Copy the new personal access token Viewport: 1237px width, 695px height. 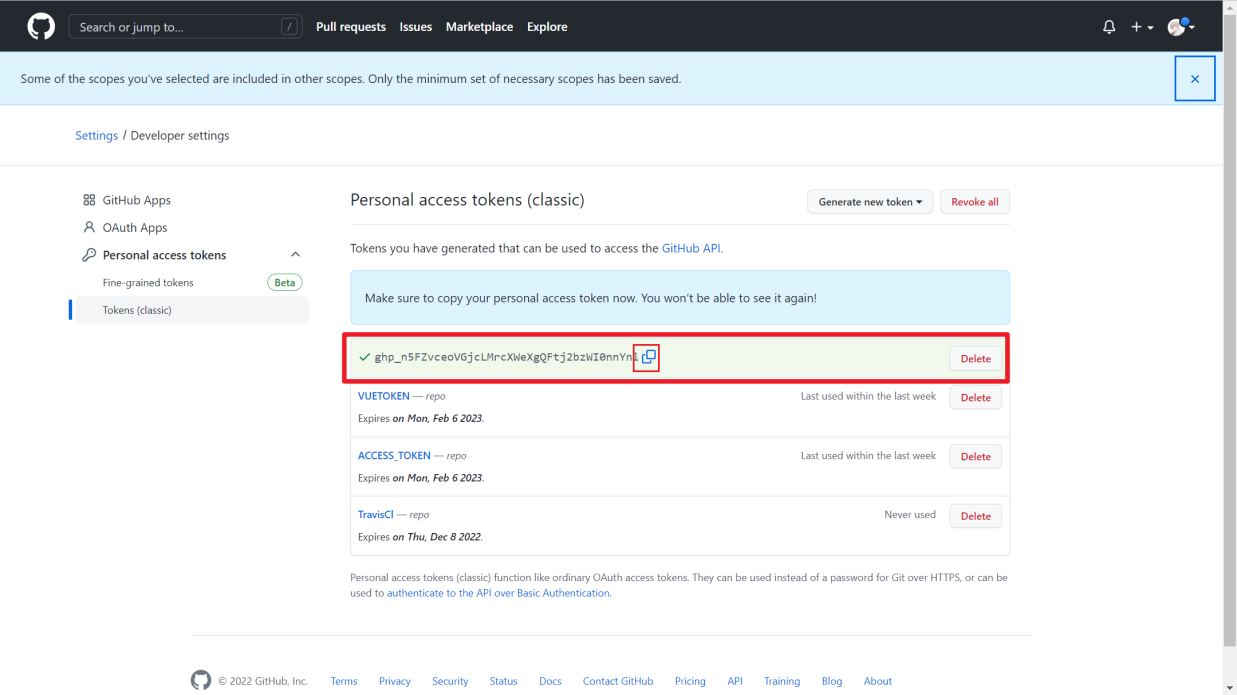(648, 357)
